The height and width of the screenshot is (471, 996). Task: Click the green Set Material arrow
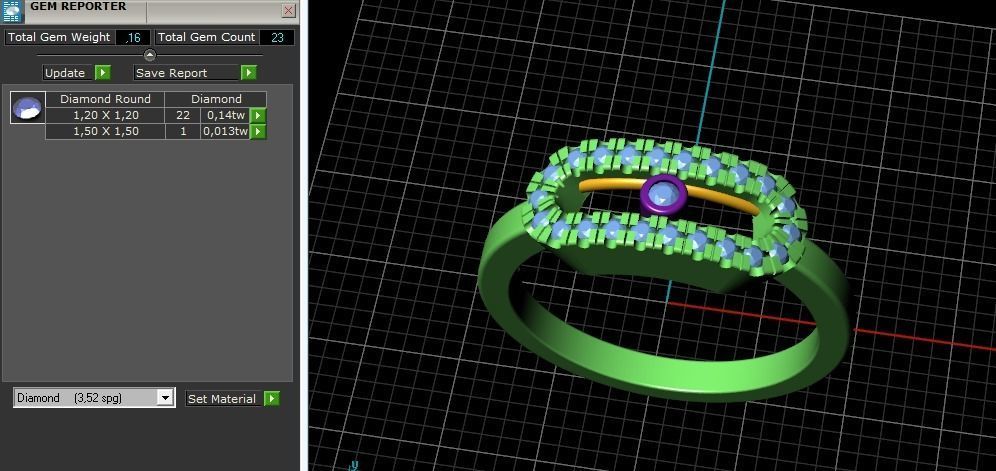tap(272, 399)
